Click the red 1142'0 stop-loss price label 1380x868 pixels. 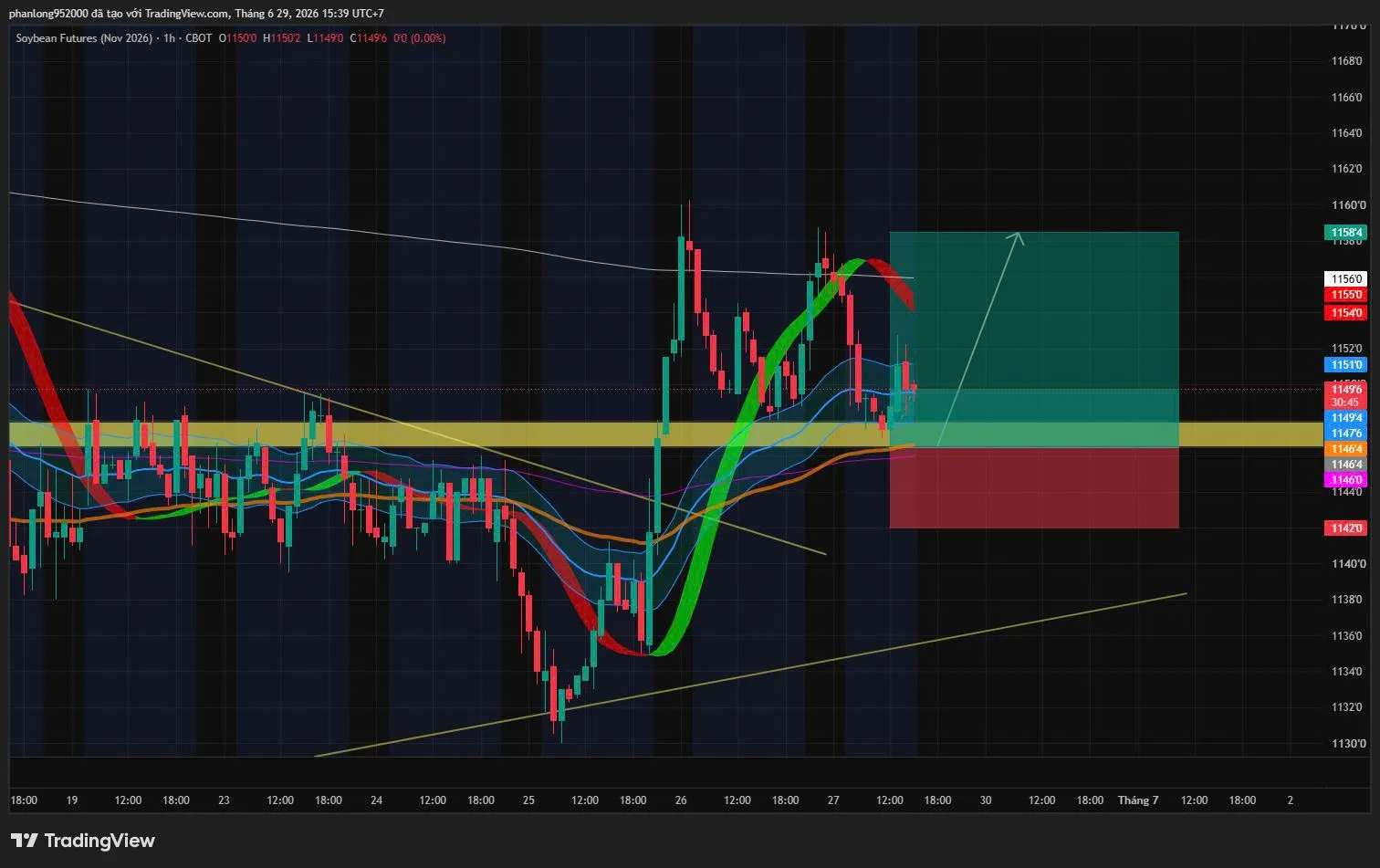[x=1345, y=528]
